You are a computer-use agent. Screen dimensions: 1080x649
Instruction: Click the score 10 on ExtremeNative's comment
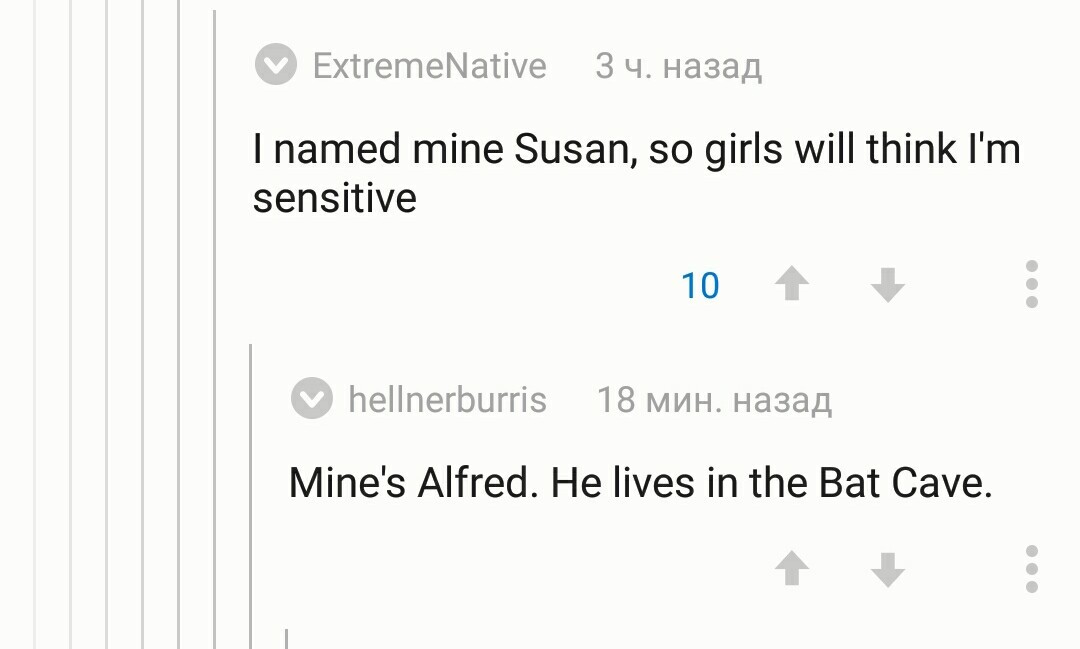click(x=700, y=286)
